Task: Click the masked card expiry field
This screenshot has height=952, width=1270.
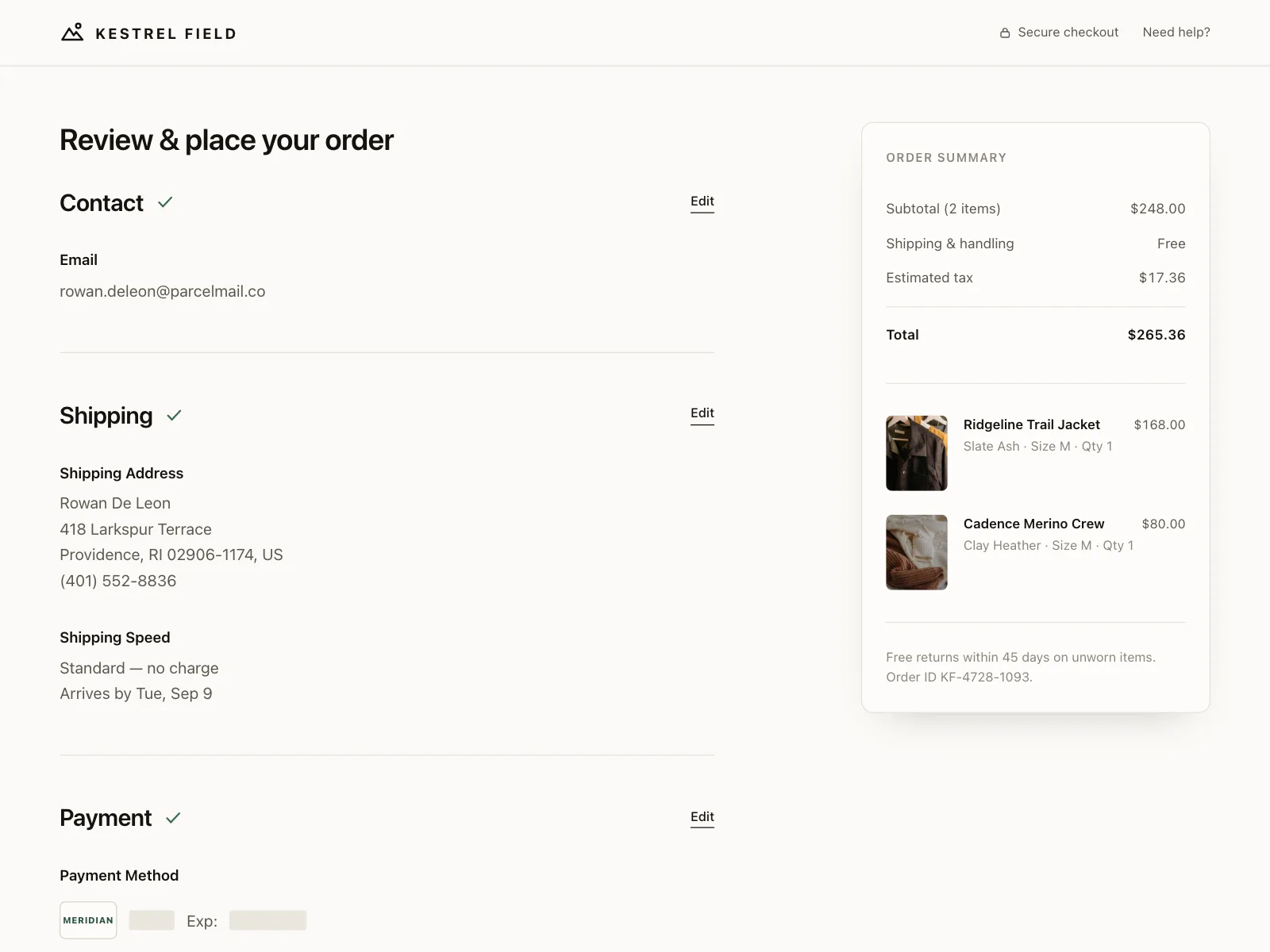Action: click(x=267, y=920)
